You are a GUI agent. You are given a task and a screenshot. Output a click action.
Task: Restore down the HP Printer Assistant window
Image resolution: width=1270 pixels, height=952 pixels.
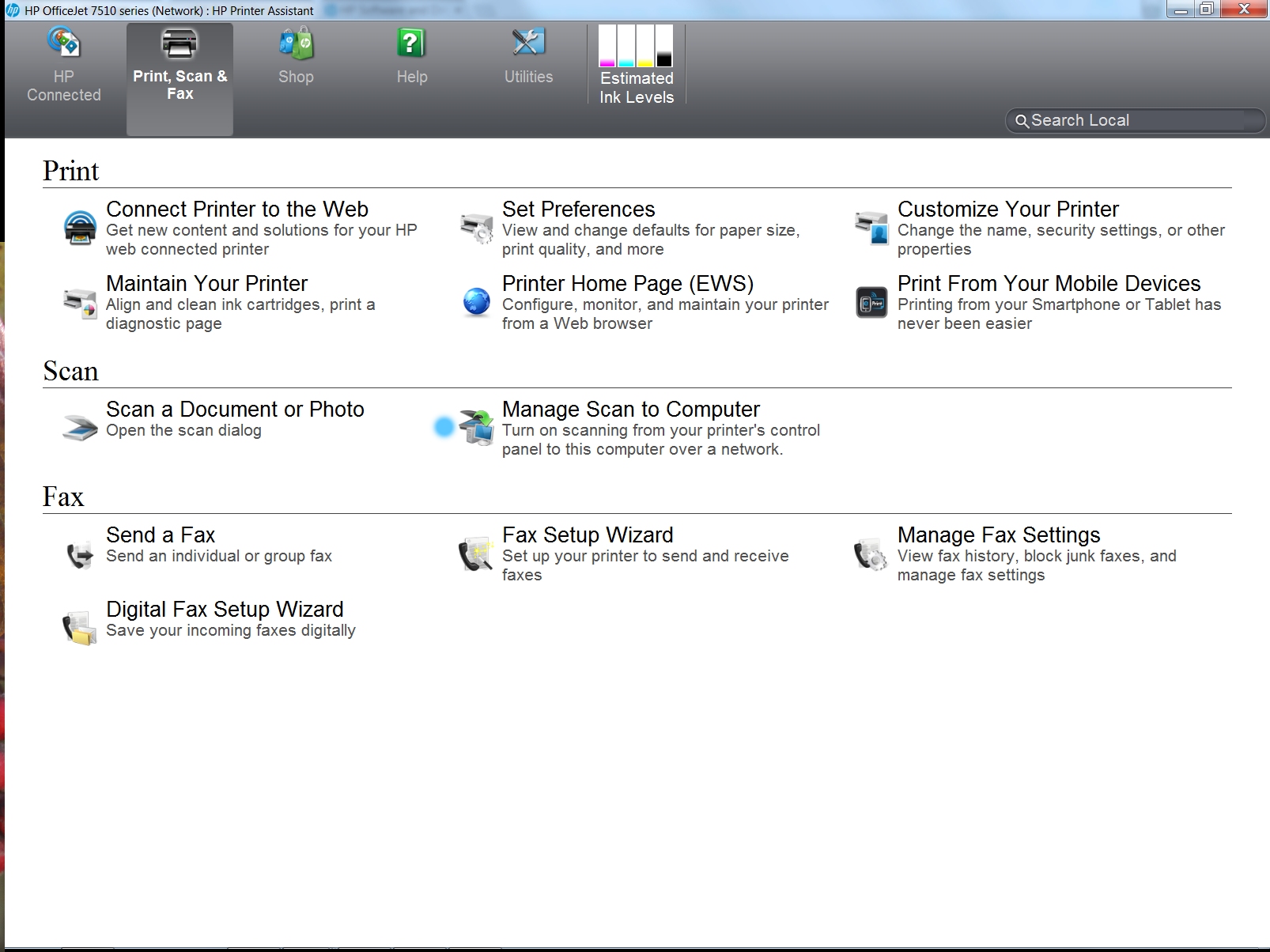(1206, 9)
